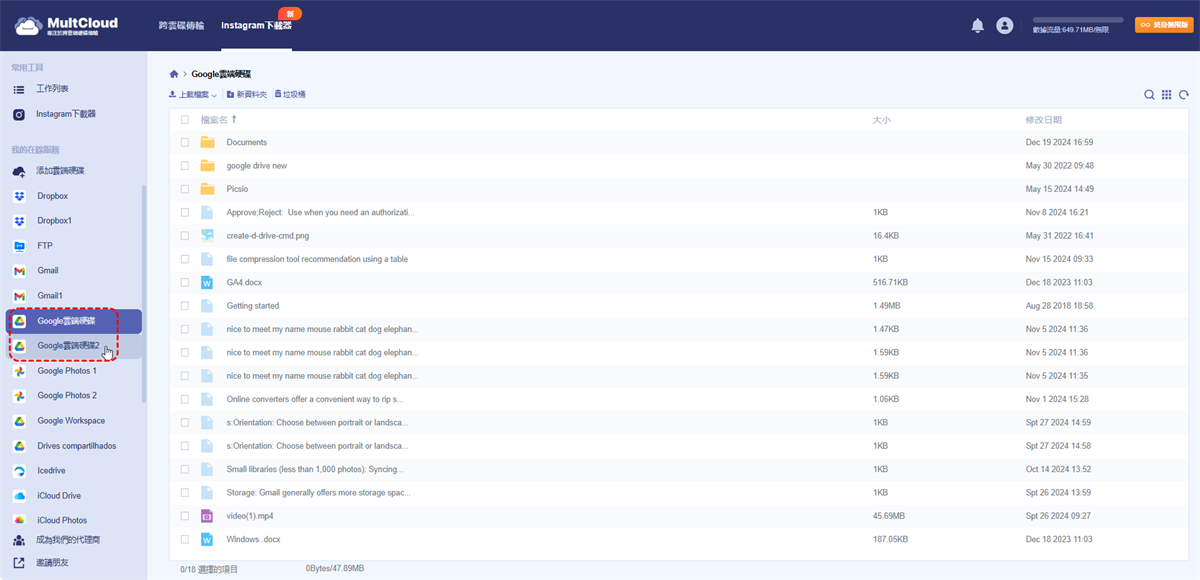Viewport: 1200px width, 580px height.
Task: Open file Windows .docx
Action: 254,539
